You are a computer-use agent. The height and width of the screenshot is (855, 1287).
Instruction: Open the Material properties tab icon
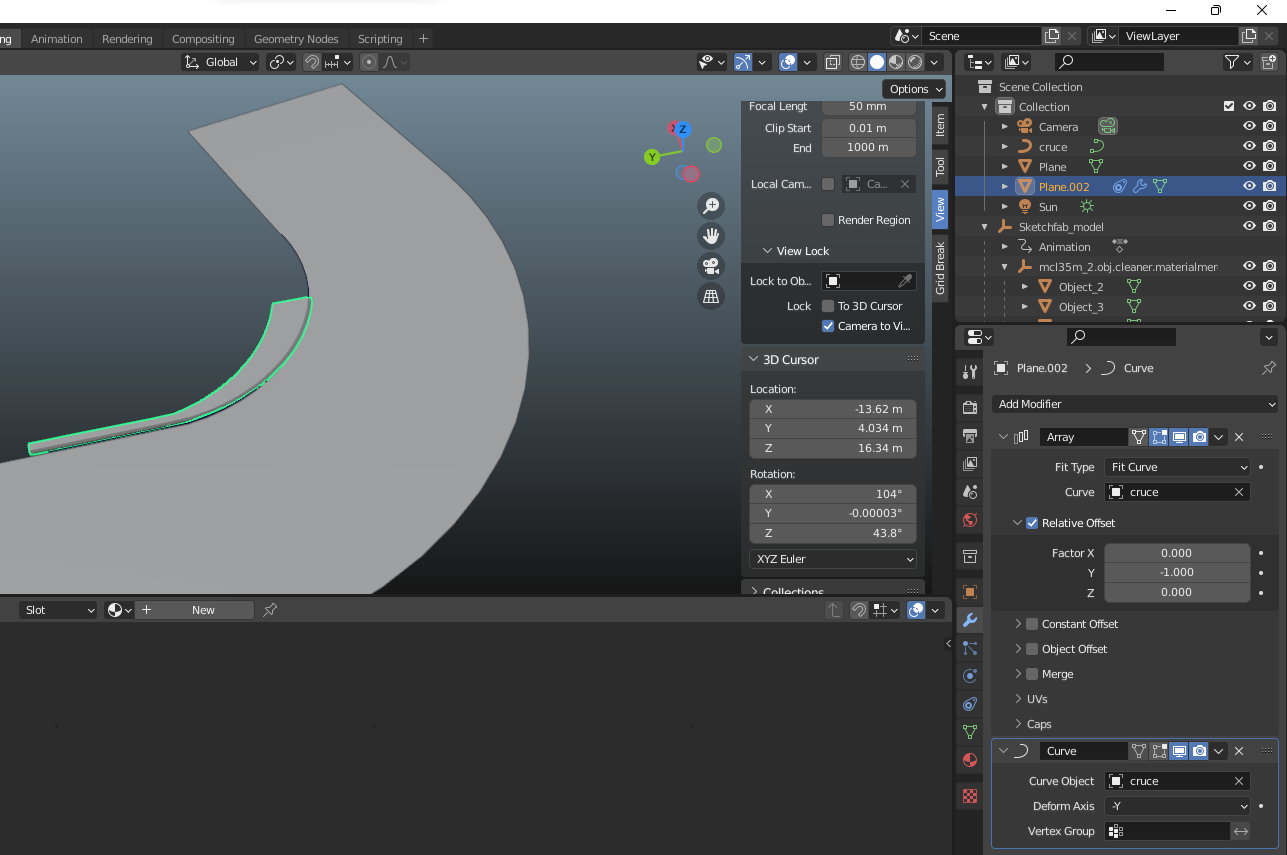969,760
